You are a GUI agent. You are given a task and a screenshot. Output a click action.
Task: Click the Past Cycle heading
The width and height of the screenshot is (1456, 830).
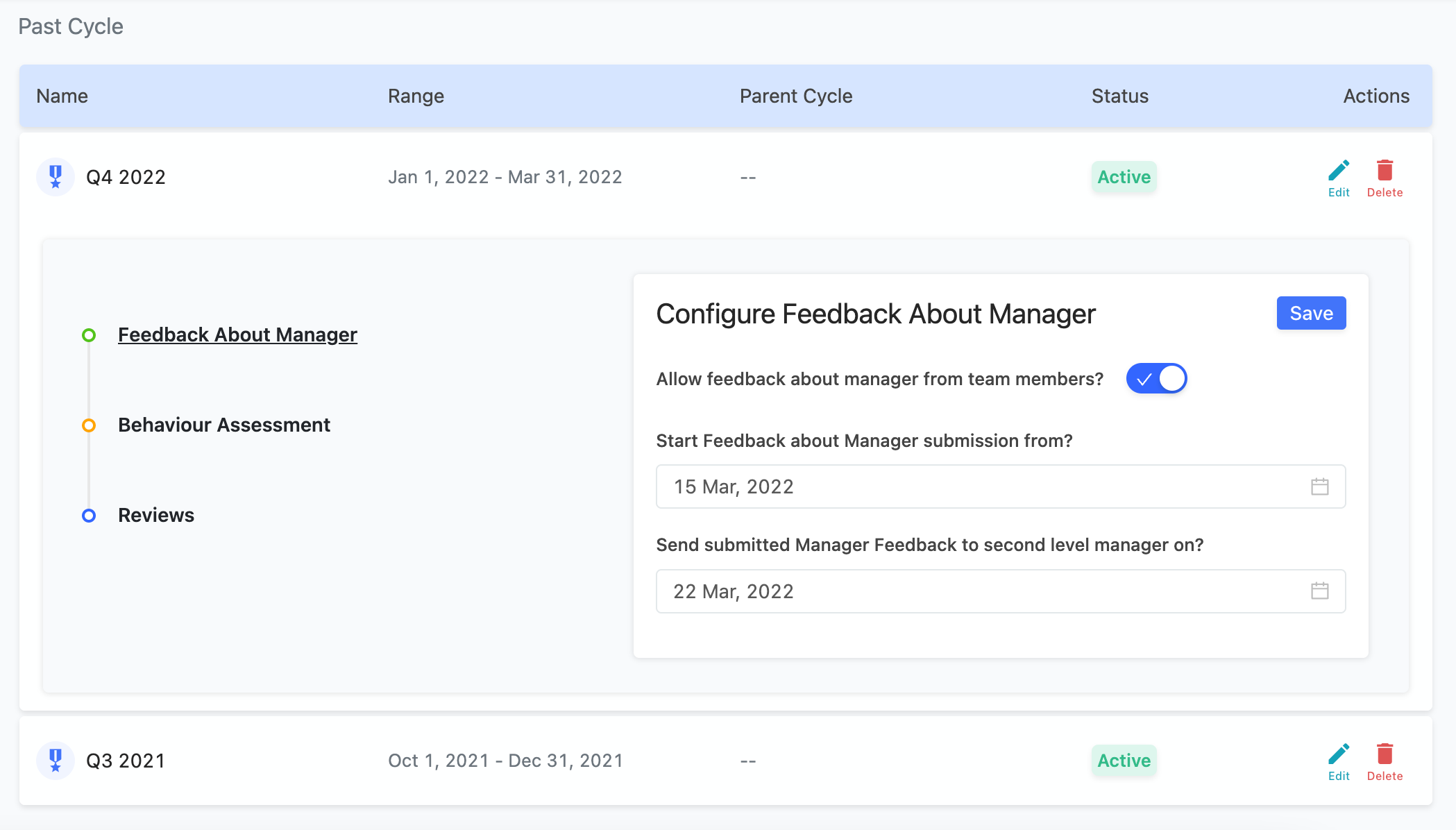tap(71, 26)
